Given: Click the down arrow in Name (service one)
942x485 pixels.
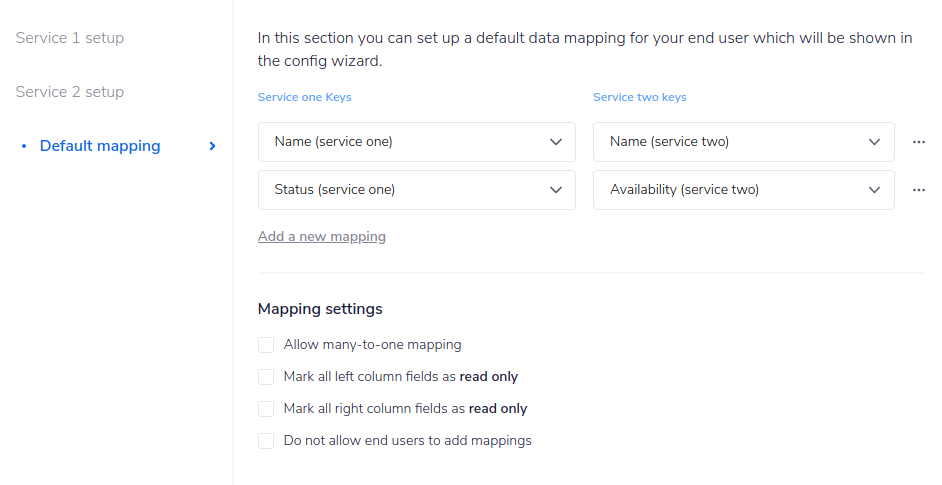Looking at the screenshot, I should (x=556, y=142).
